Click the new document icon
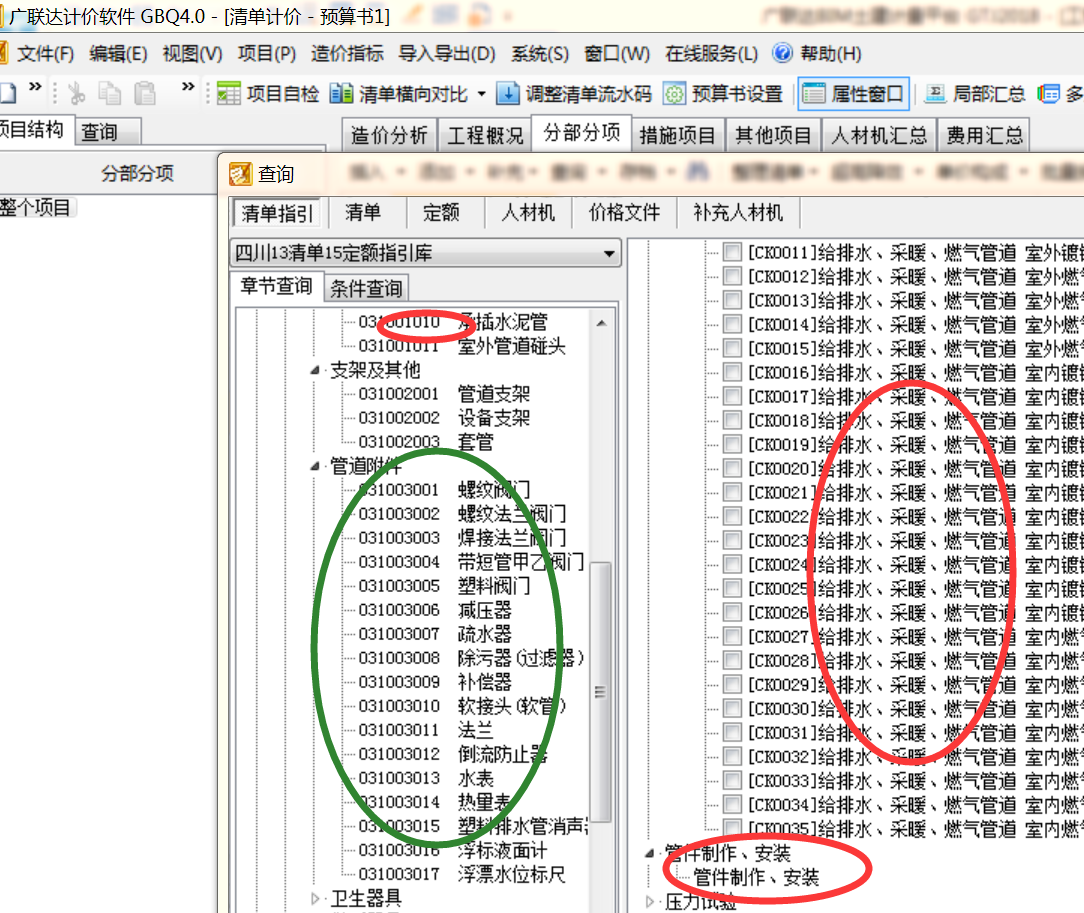The width and height of the screenshot is (1084, 913). tap(8, 93)
